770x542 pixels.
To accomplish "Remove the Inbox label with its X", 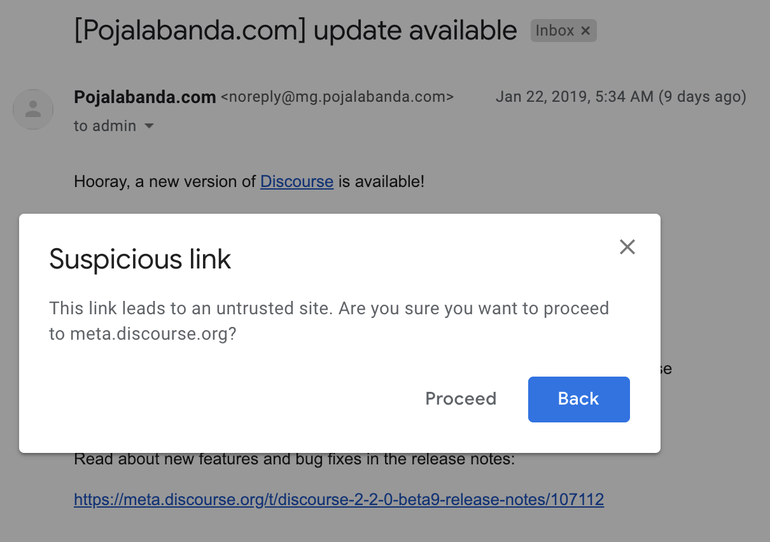I will [x=587, y=31].
